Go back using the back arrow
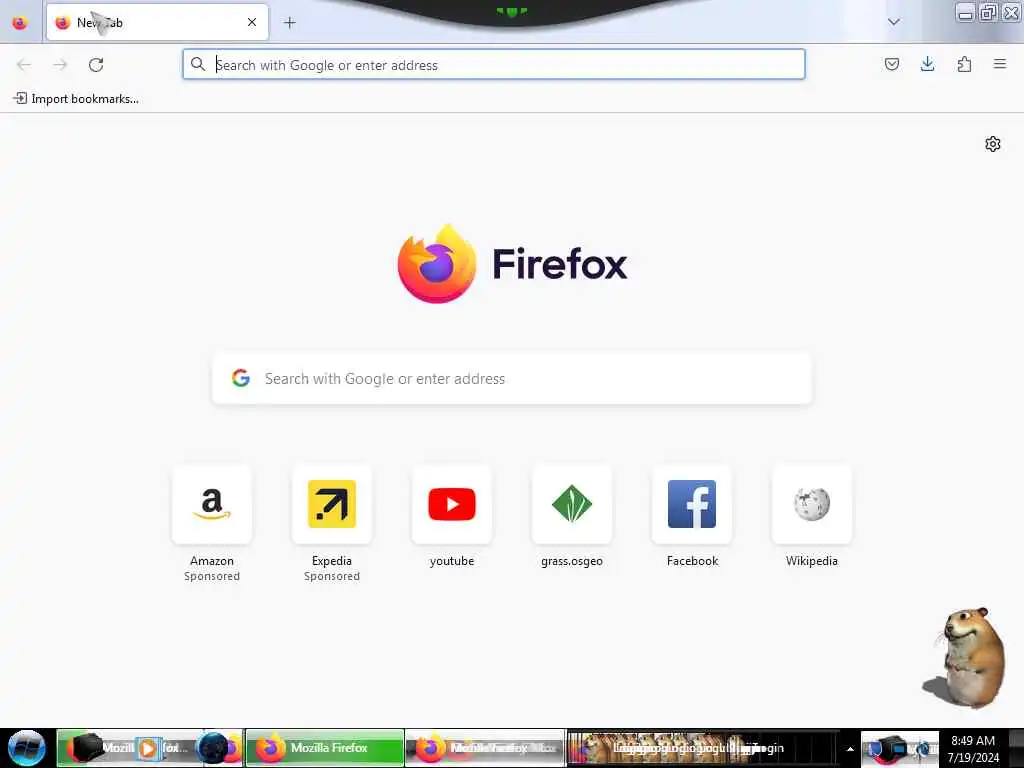 [24, 65]
